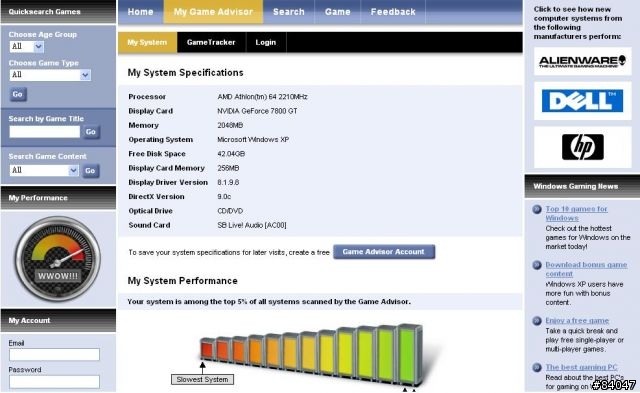The image size is (640, 393).
Task: Click the 2048MB memory value
Action: (x=230, y=125)
